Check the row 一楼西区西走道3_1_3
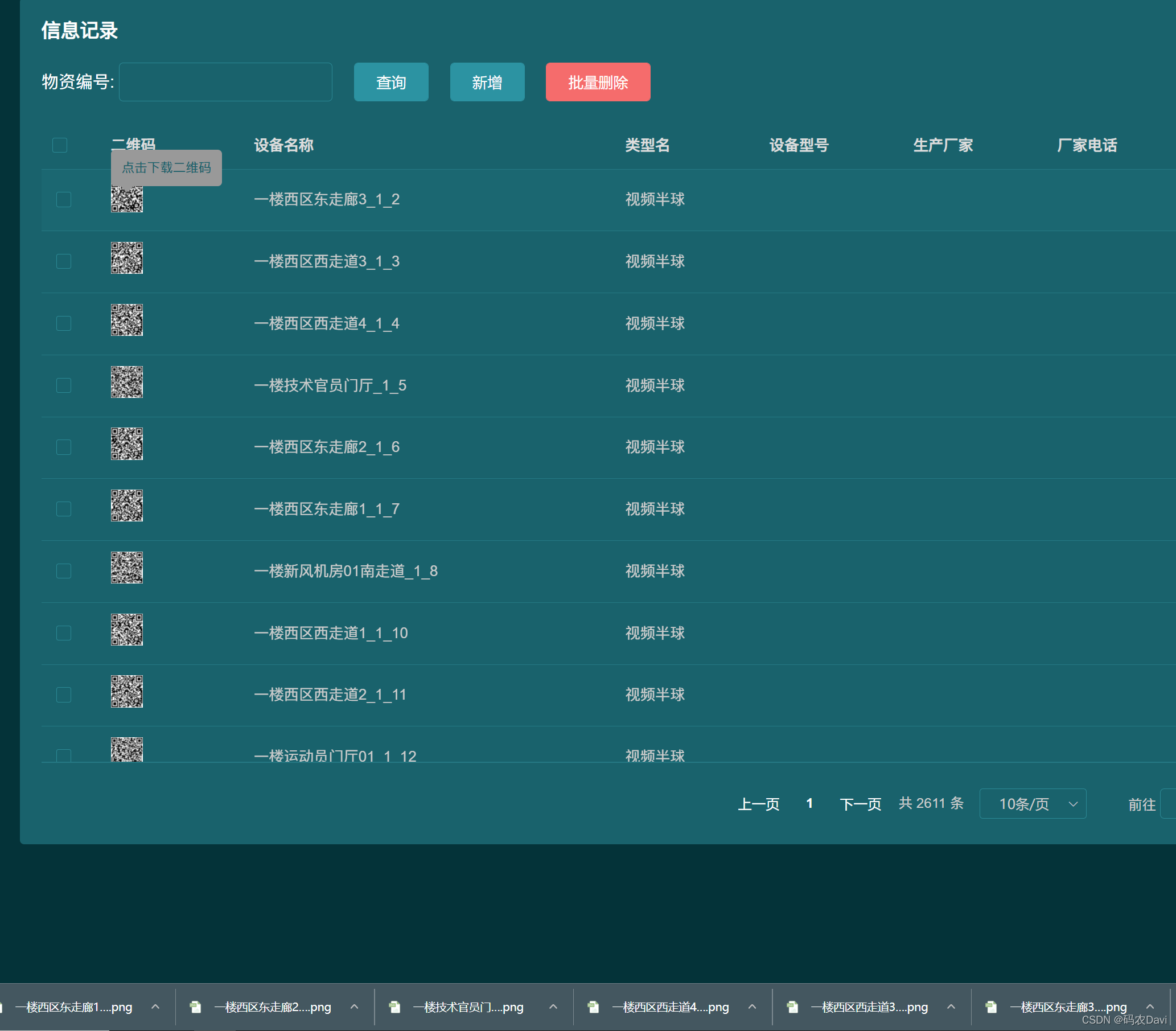The image size is (1176, 1031). click(64, 261)
